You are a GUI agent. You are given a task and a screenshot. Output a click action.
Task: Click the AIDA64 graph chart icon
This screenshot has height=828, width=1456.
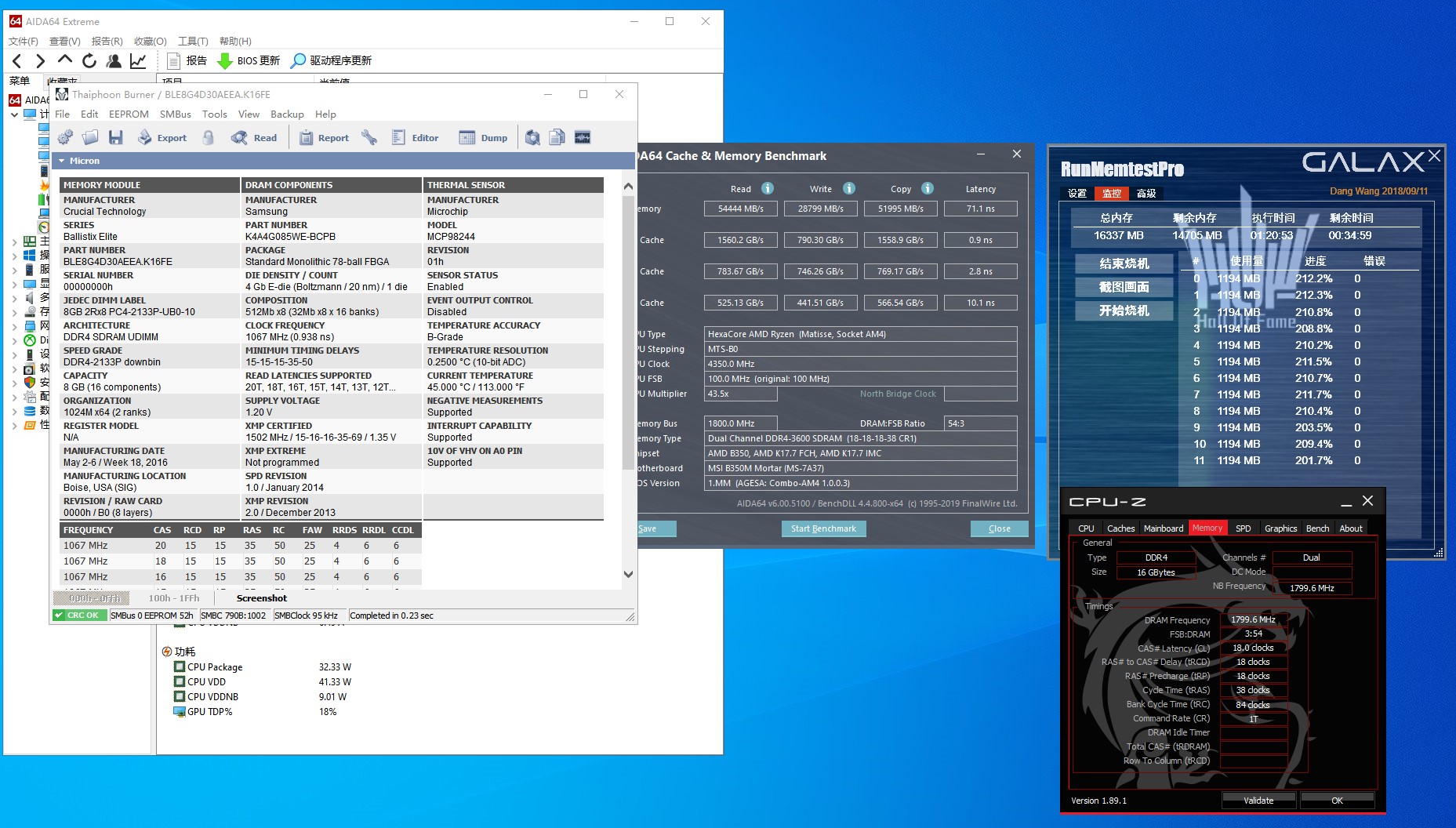[x=138, y=60]
